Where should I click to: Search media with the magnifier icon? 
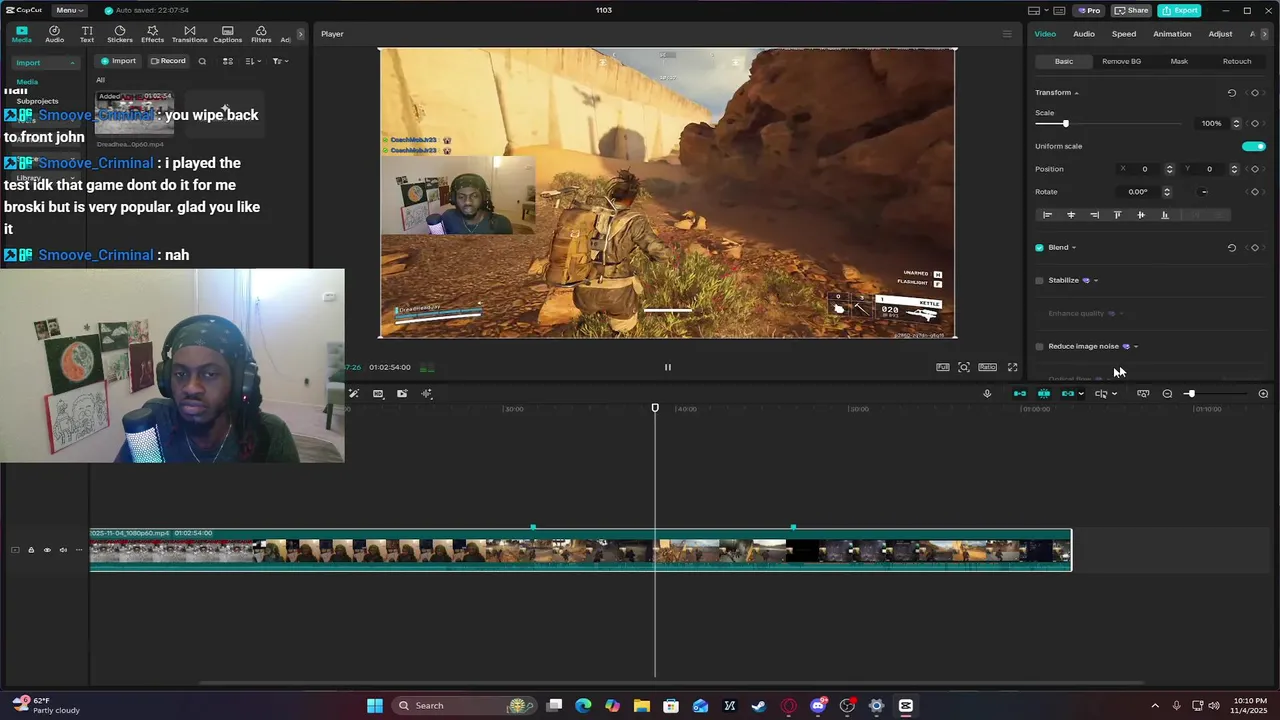pos(202,61)
